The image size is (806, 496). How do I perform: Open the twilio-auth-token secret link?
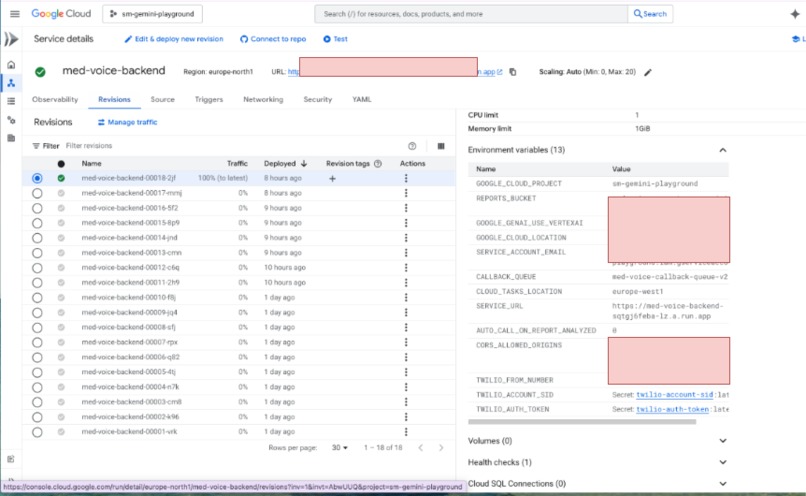672,409
